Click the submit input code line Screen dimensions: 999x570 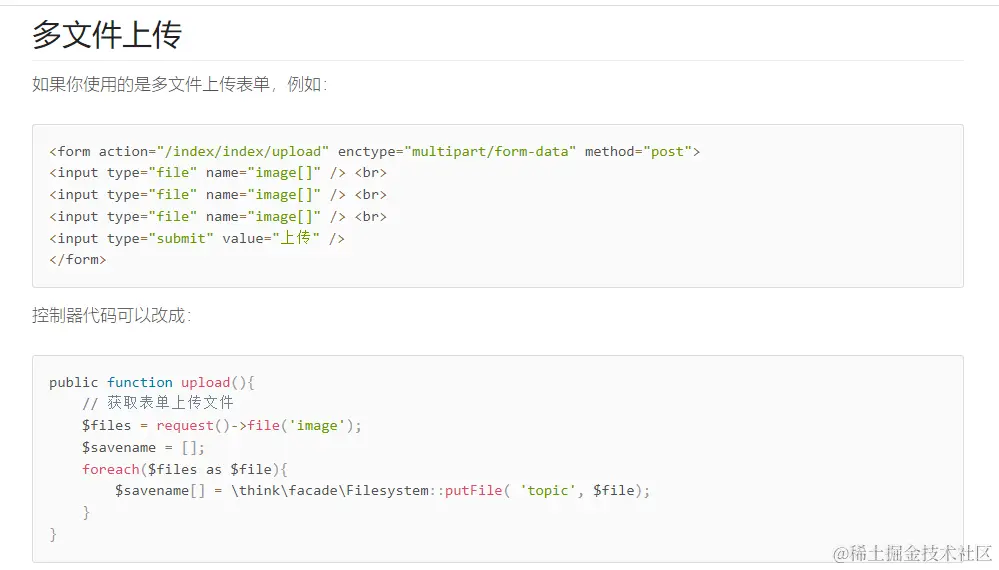point(196,239)
